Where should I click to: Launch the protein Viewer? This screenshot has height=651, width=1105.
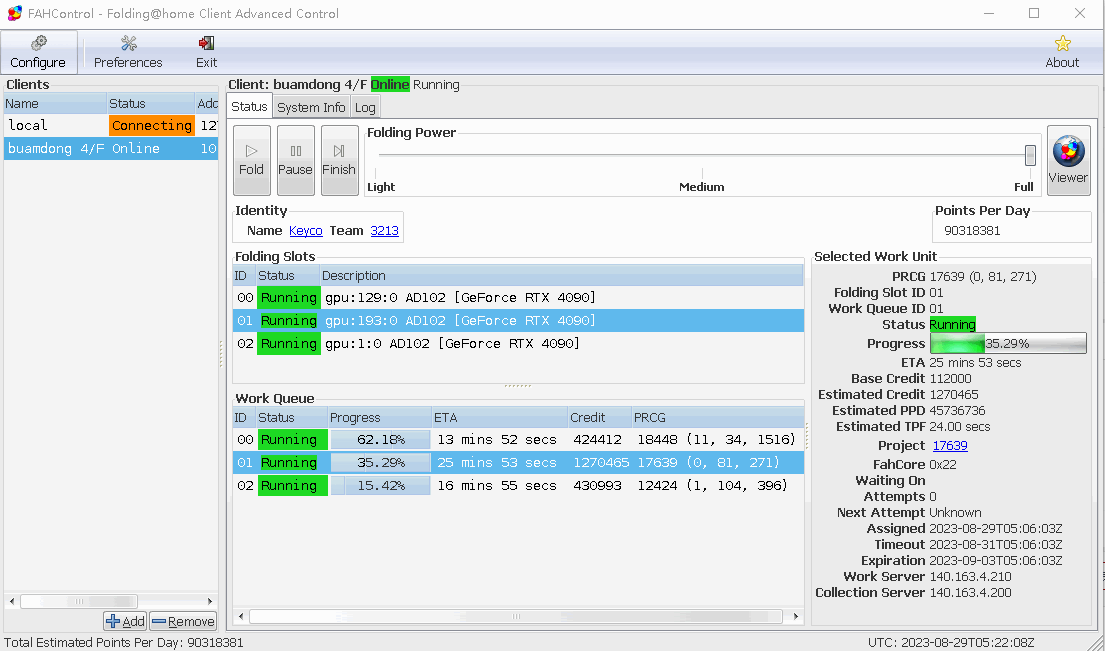pos(1068,160)
